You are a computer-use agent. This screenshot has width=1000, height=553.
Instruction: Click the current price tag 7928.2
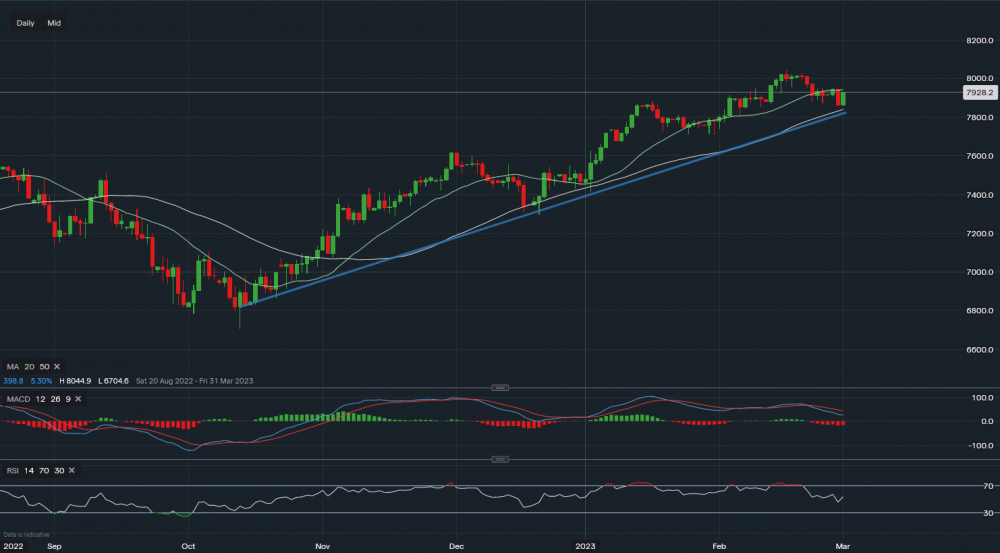(x=976, y=93)
